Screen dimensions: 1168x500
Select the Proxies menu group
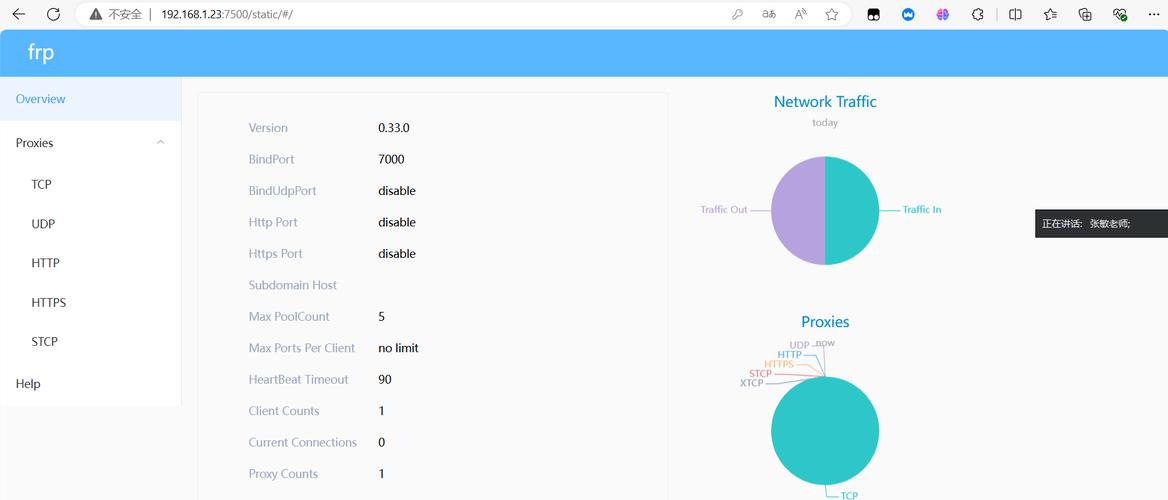(90, 142)
